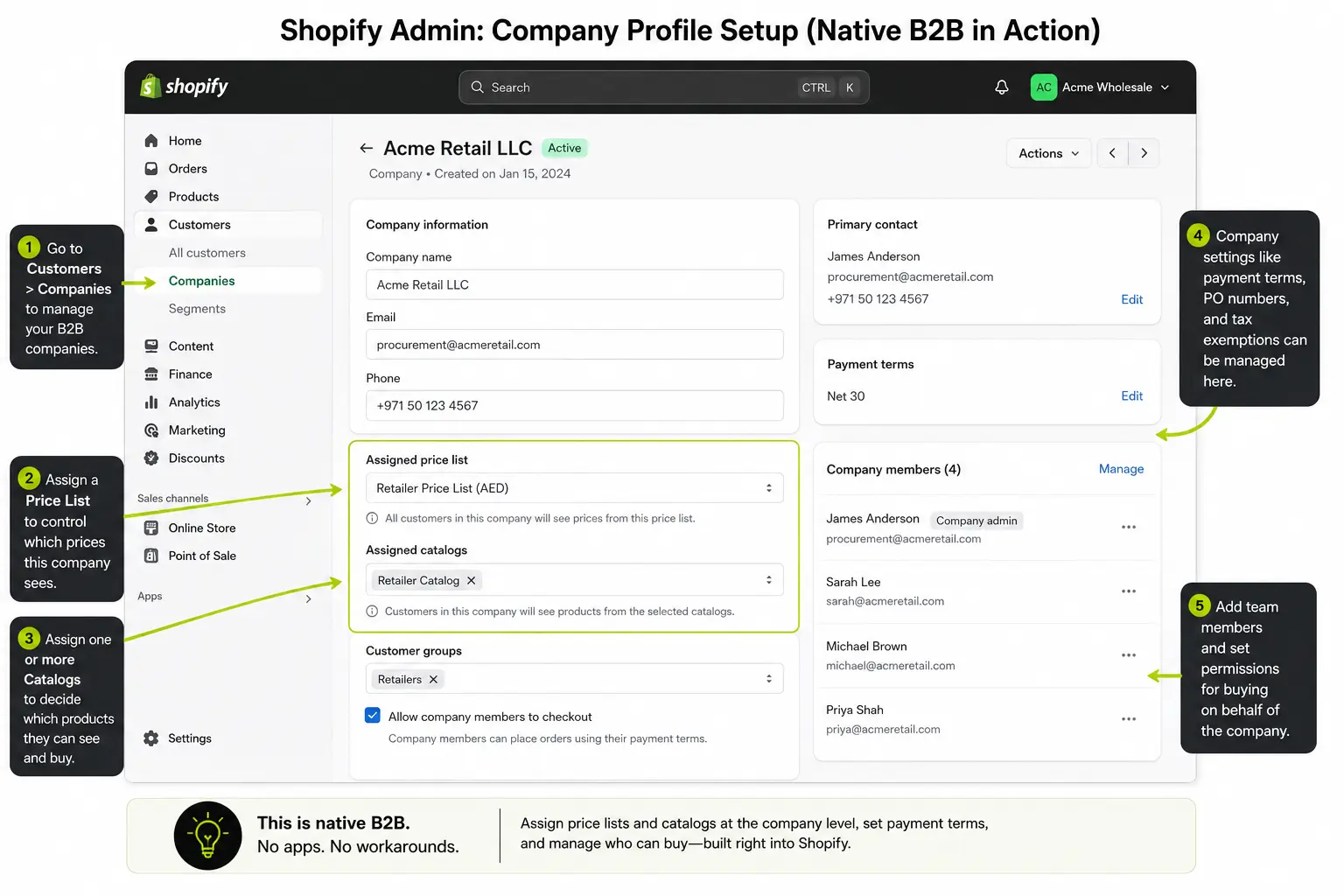Select Companies submenu item
Screen dimensions: 1344x896
pos(202,281)
